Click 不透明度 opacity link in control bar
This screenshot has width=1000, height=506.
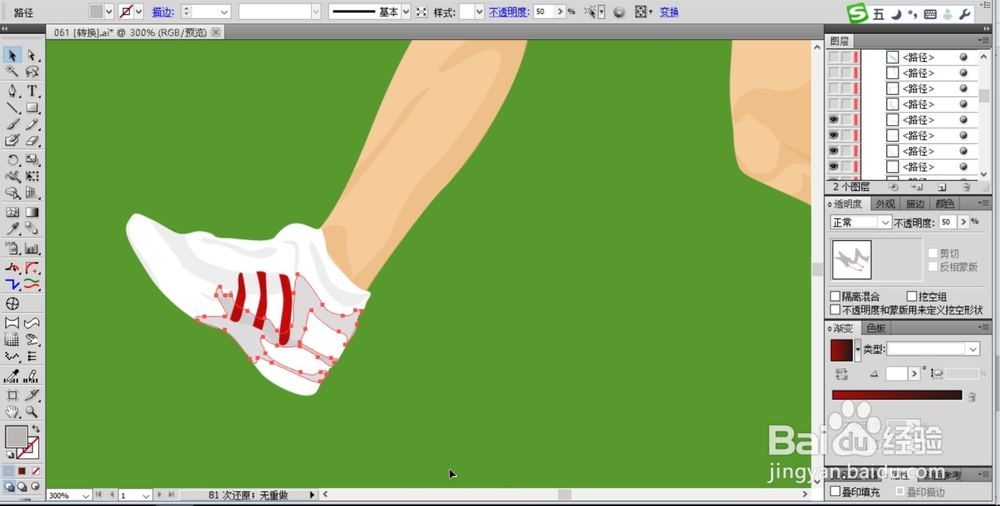point(509,12)
